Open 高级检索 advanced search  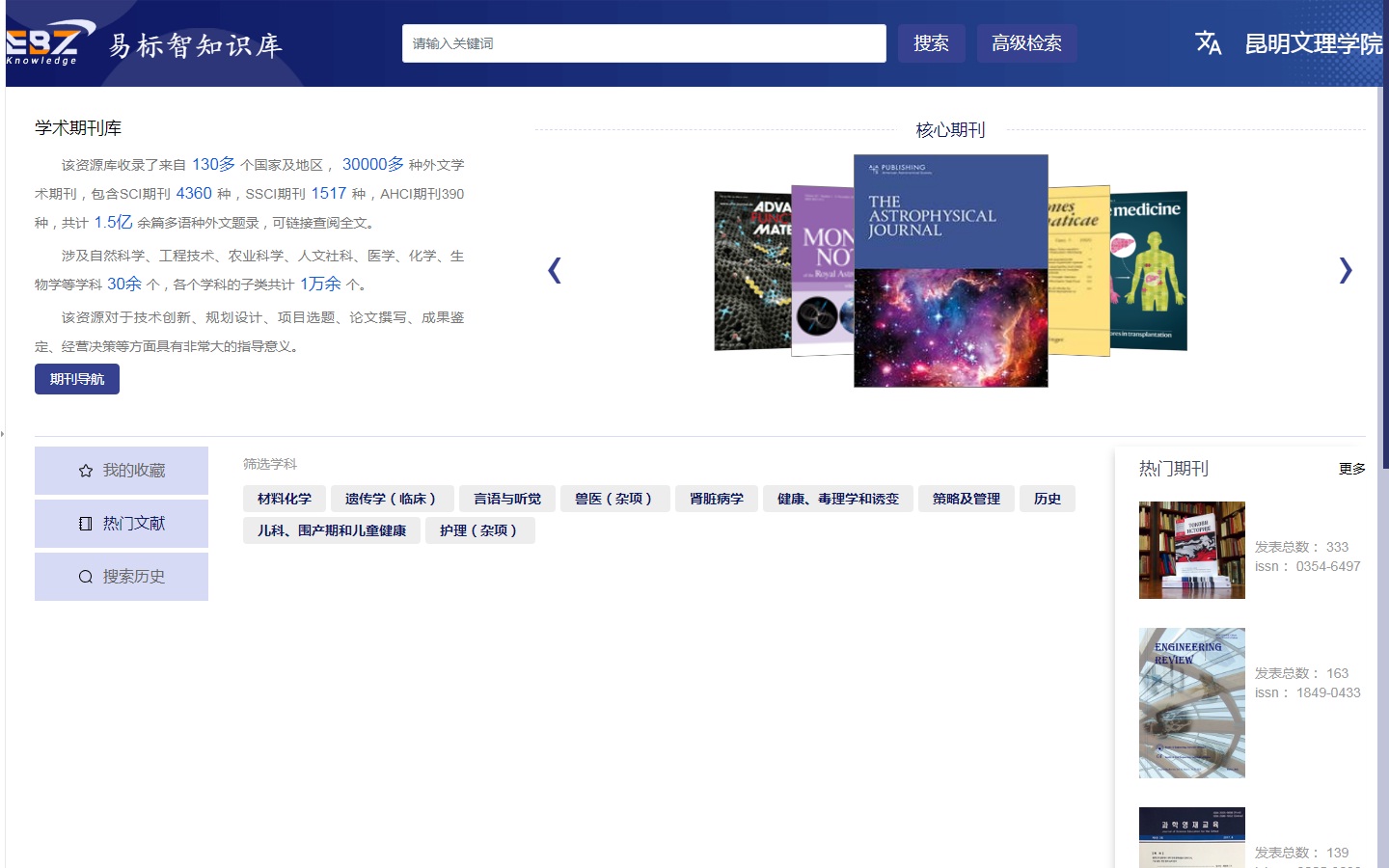pyautogui.click(x=1027, y=43)
